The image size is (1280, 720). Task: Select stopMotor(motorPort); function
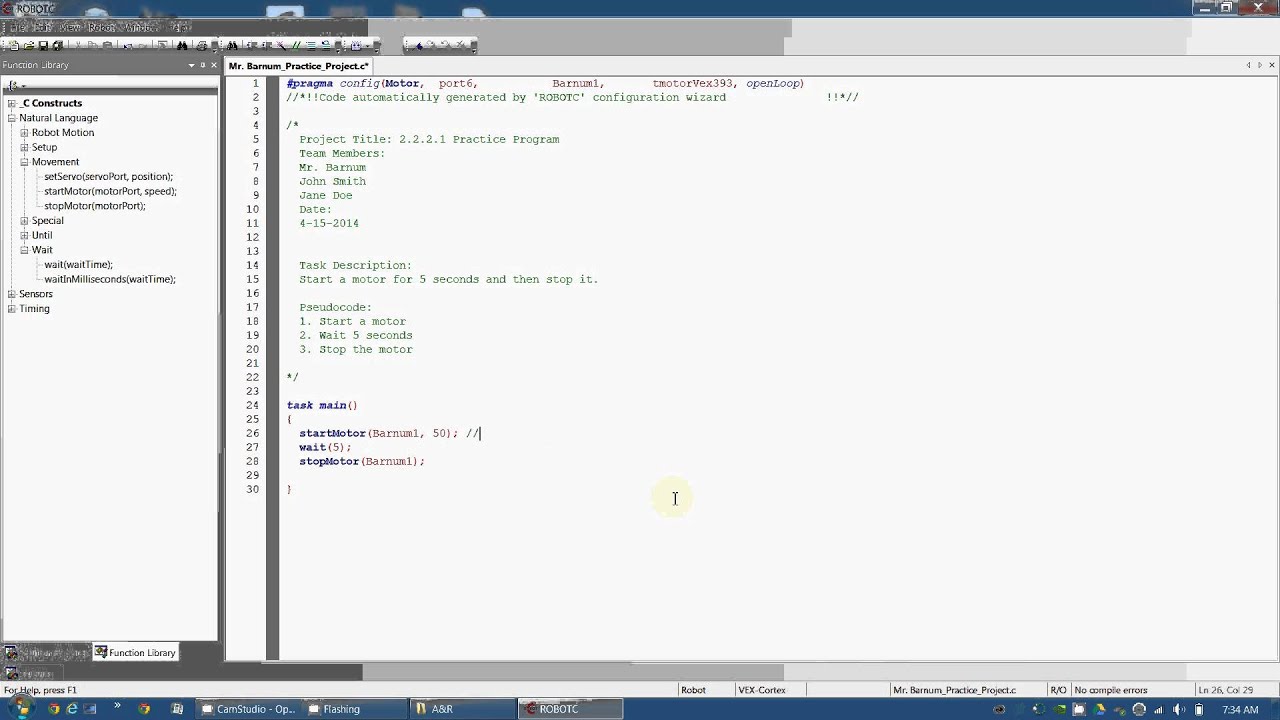(95, 206)
